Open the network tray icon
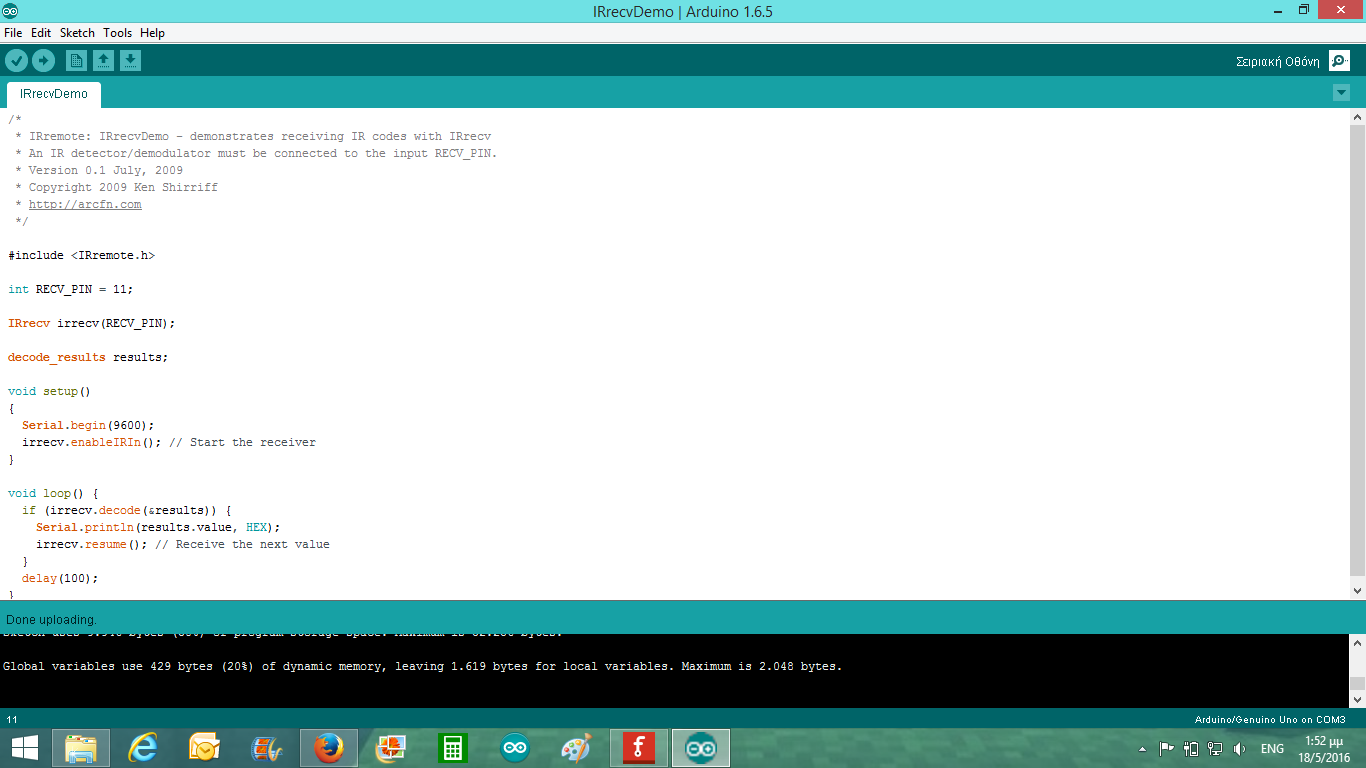The height and width of the screenshot is (768, 1366). click(1215, 748)
